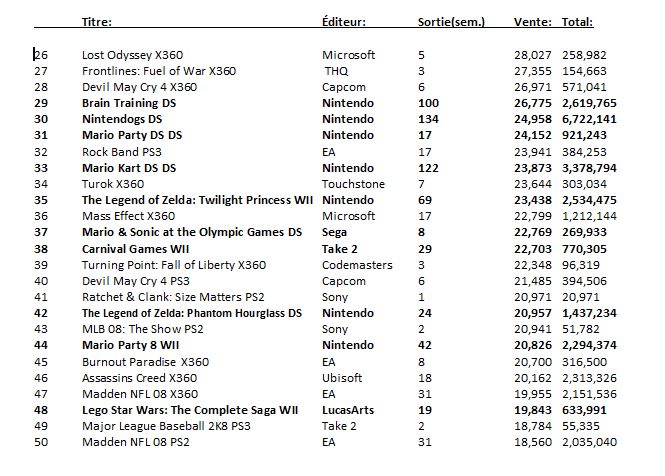Viewport: 665px width, 476px height.
Task: Select the "Sortie(sem.)" column header
Action: (450, 20)
